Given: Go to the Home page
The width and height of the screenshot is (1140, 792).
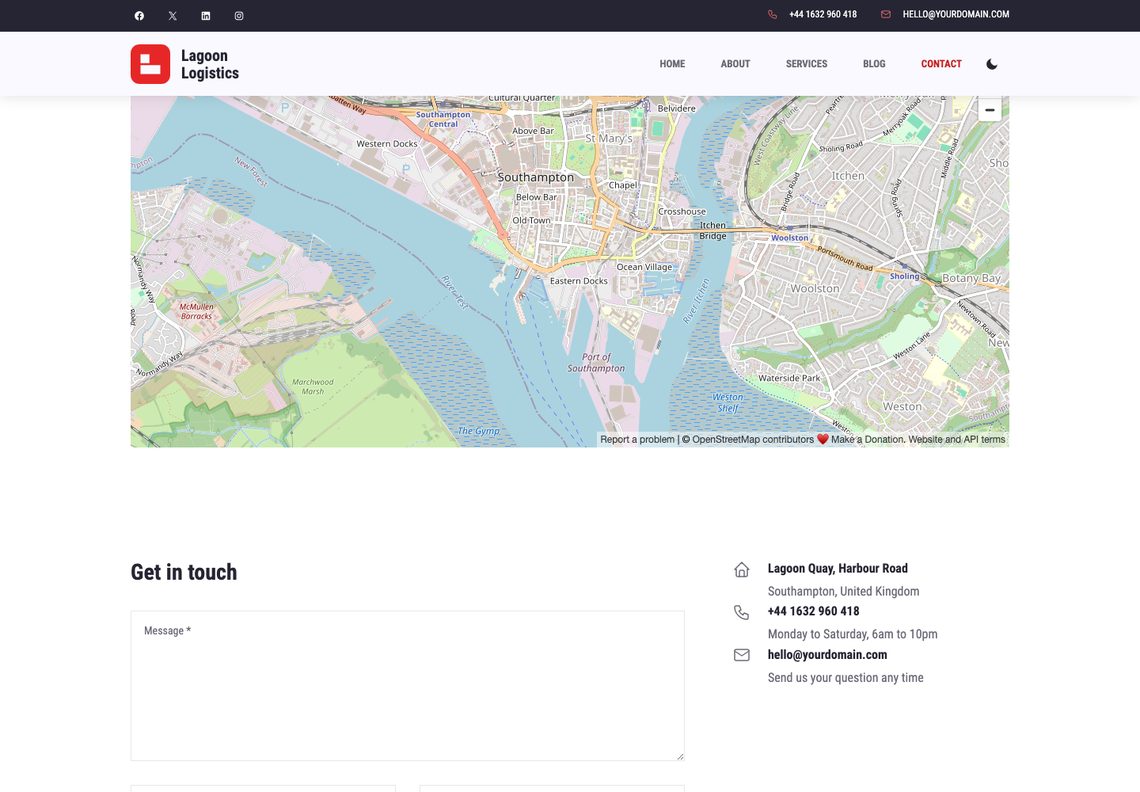Looking at the screenshot, I should coord(672,64).
